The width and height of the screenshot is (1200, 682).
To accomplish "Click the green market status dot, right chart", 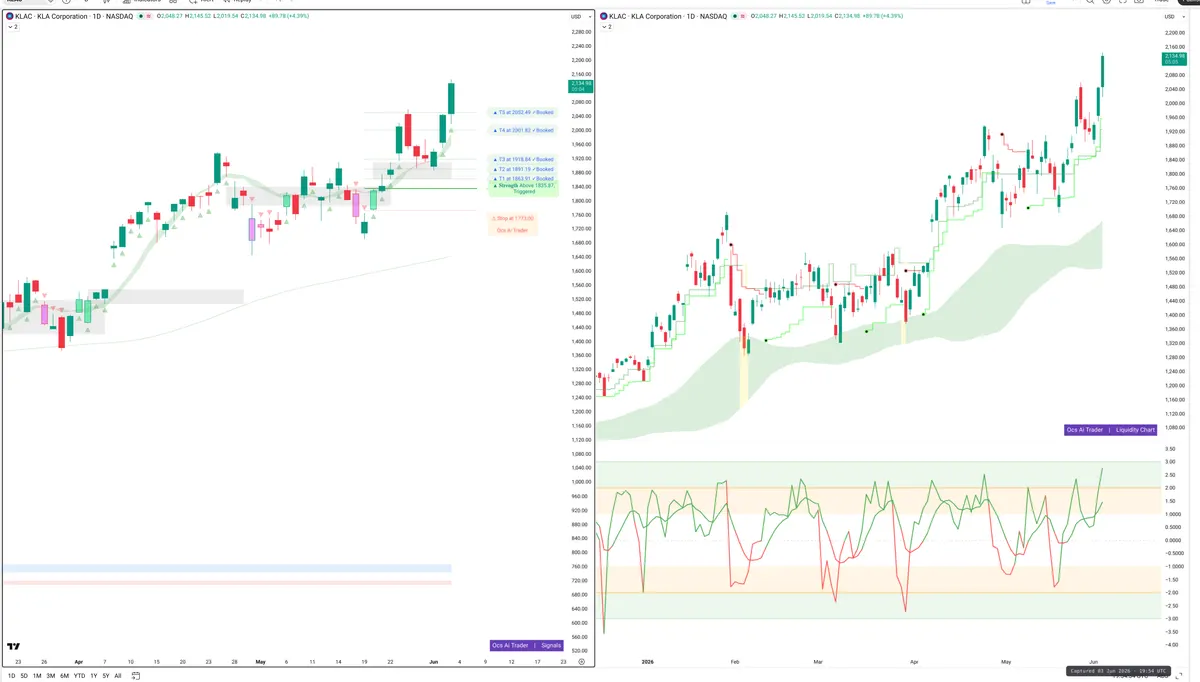I will click(736, 16).
